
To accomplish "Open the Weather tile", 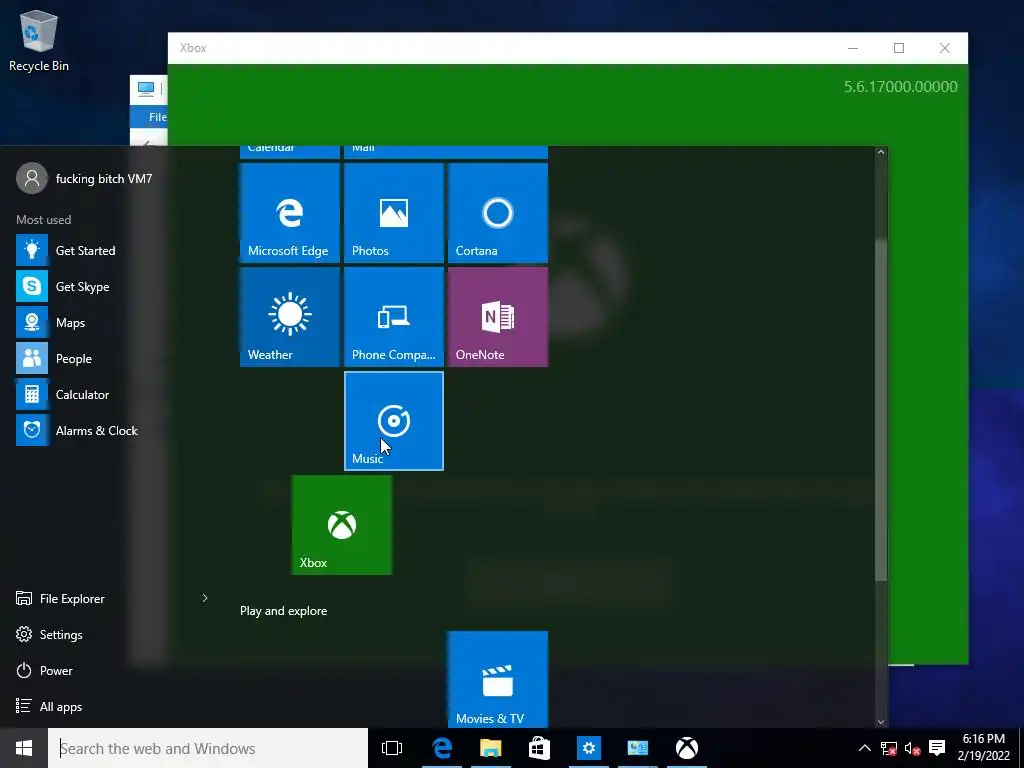I will [290, 317].
